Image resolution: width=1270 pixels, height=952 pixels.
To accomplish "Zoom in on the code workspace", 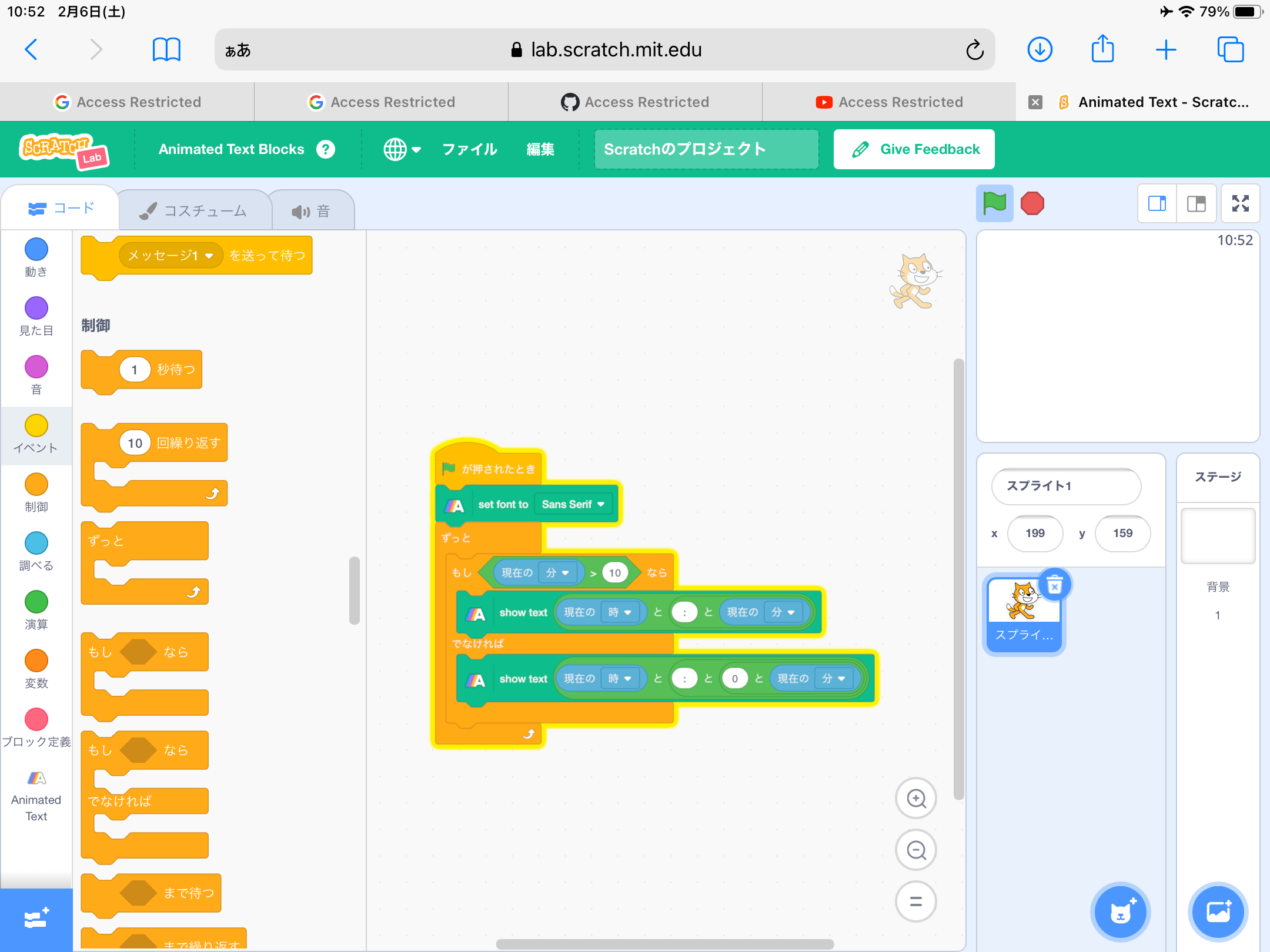I will (915, 798).
